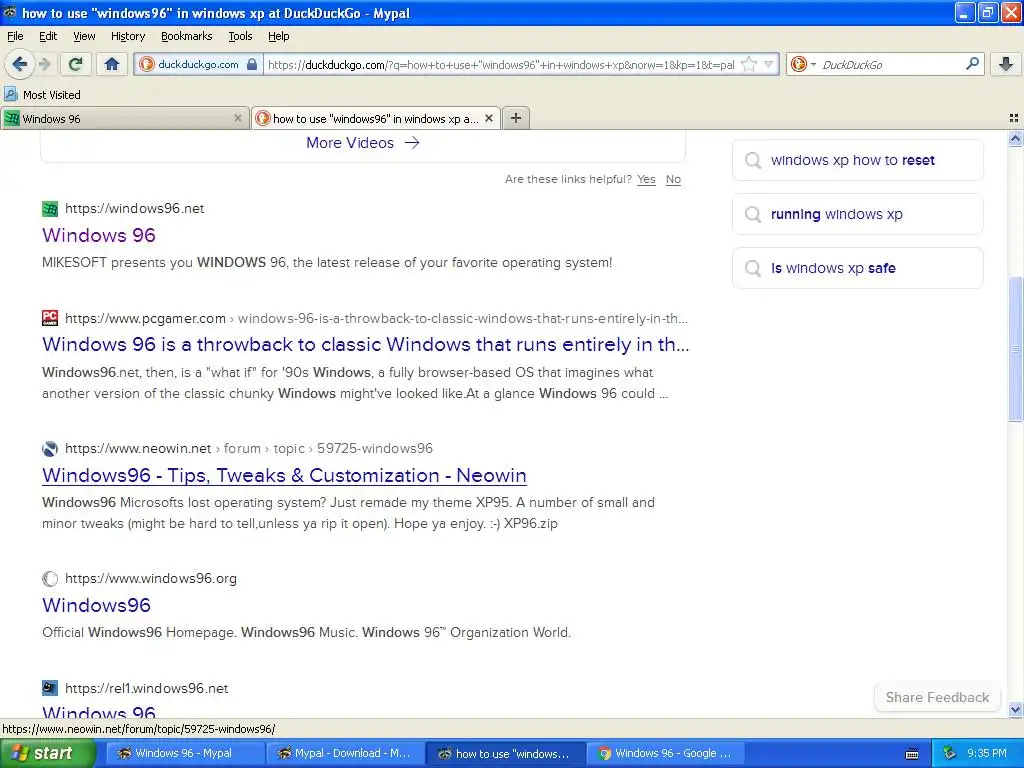Open the Windows96 official homepage result

(96, 605)
